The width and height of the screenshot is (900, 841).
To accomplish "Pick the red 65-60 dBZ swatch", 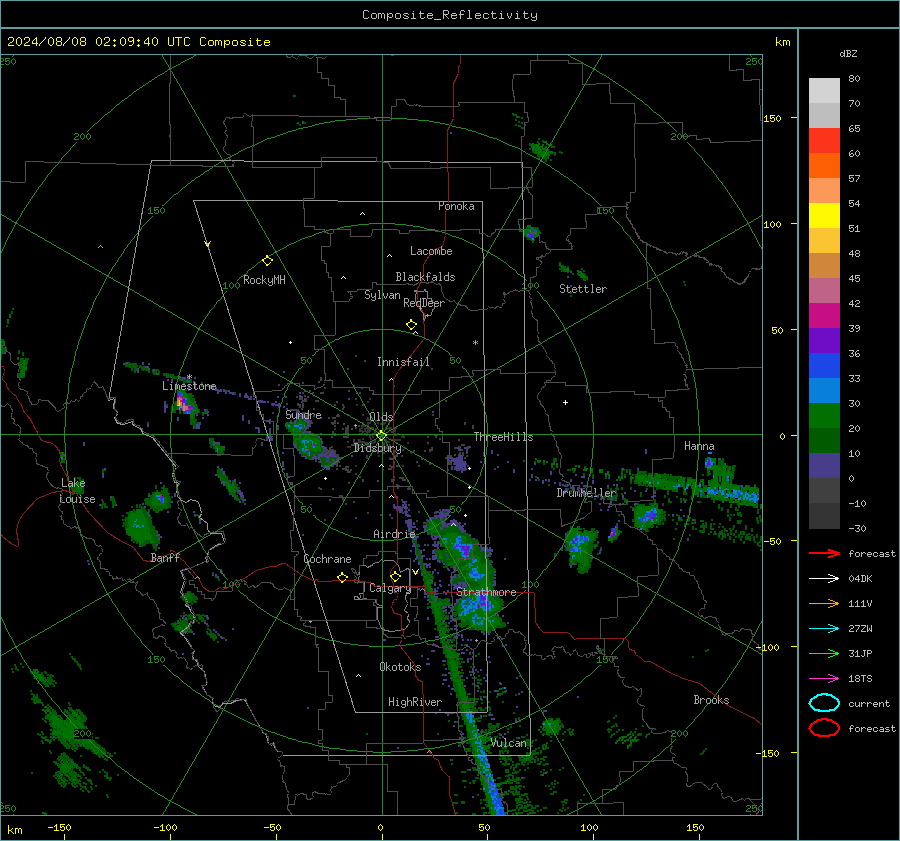I will (824, 141).
